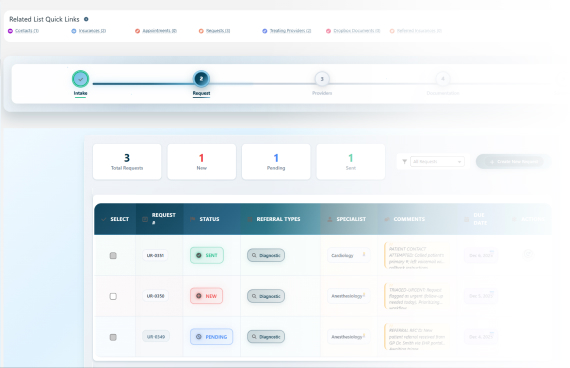Click the NEW status badge
The height and width of the screenshot is (368, 570).
pyautogui.click(x=206, y=296)
